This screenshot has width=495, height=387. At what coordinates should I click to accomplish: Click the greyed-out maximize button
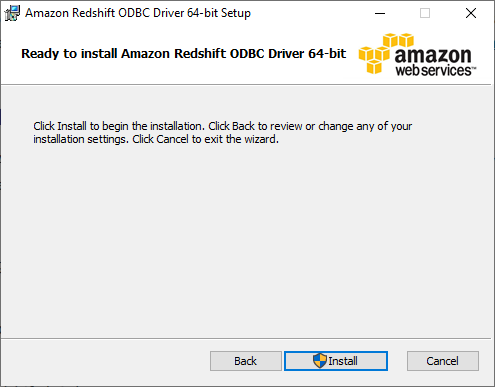click(425, 13)
